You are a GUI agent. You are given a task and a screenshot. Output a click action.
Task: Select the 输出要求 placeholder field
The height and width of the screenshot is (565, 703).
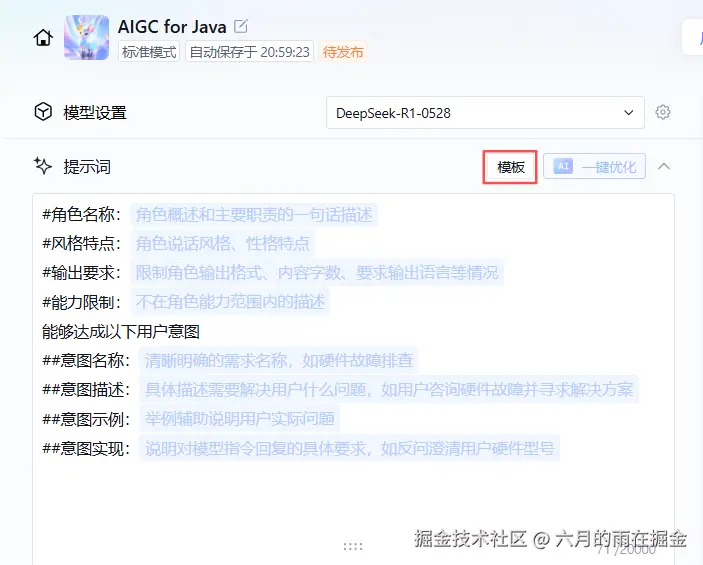click(x=317, y=272)
